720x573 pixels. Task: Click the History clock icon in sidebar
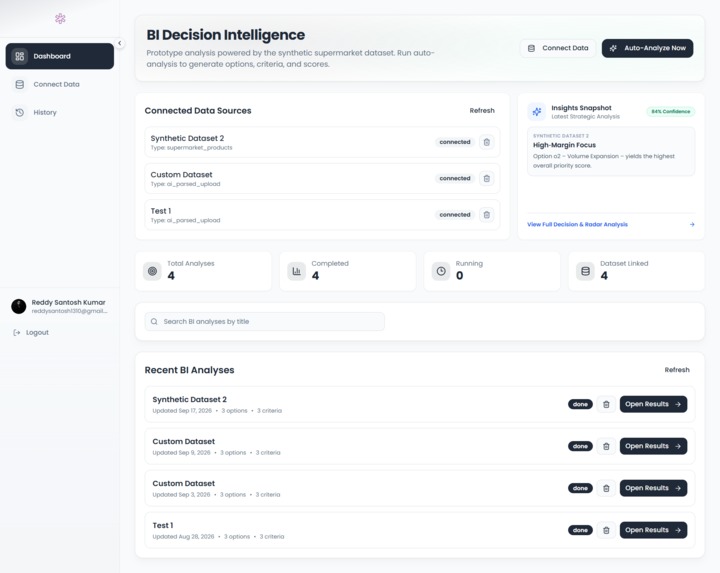20,112
